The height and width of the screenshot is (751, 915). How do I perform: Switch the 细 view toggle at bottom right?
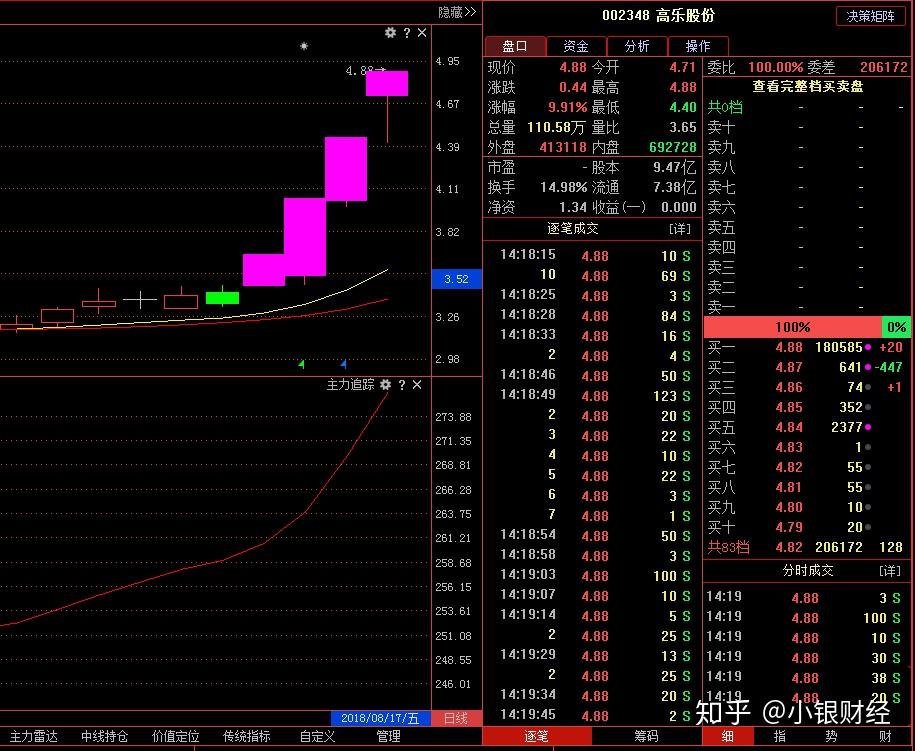(727, 738)
